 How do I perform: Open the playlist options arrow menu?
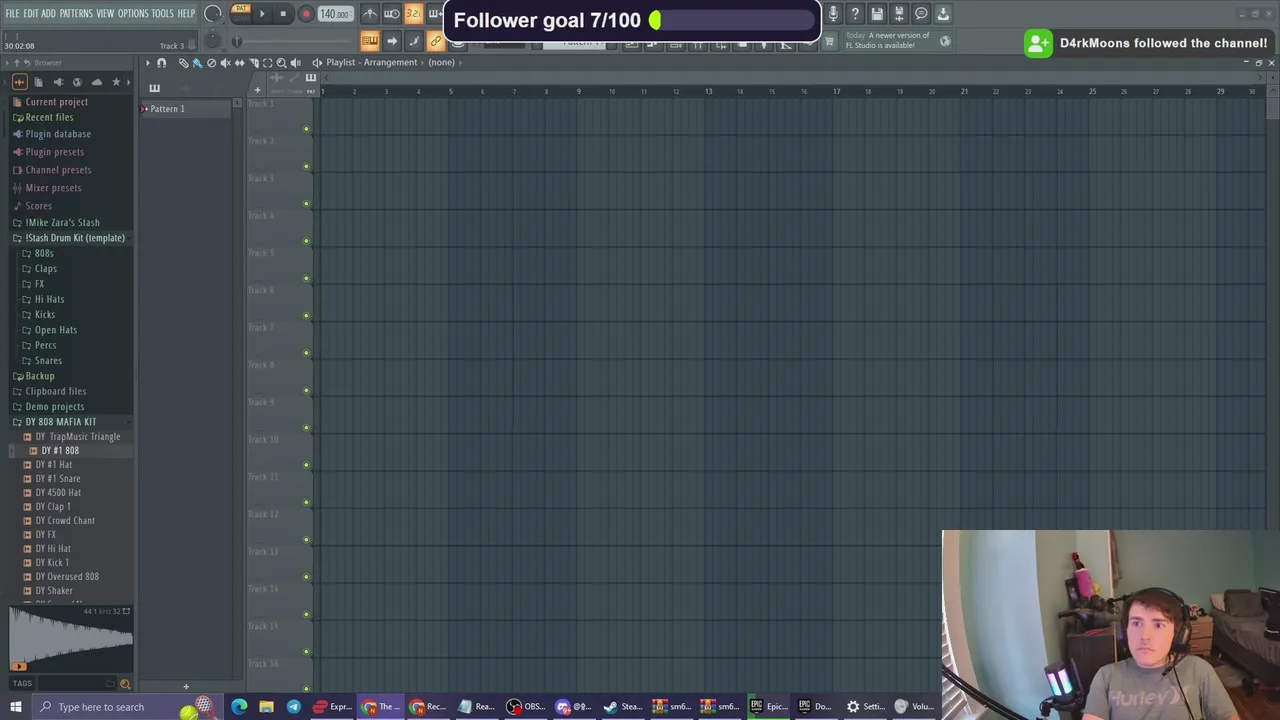point(147,62)
